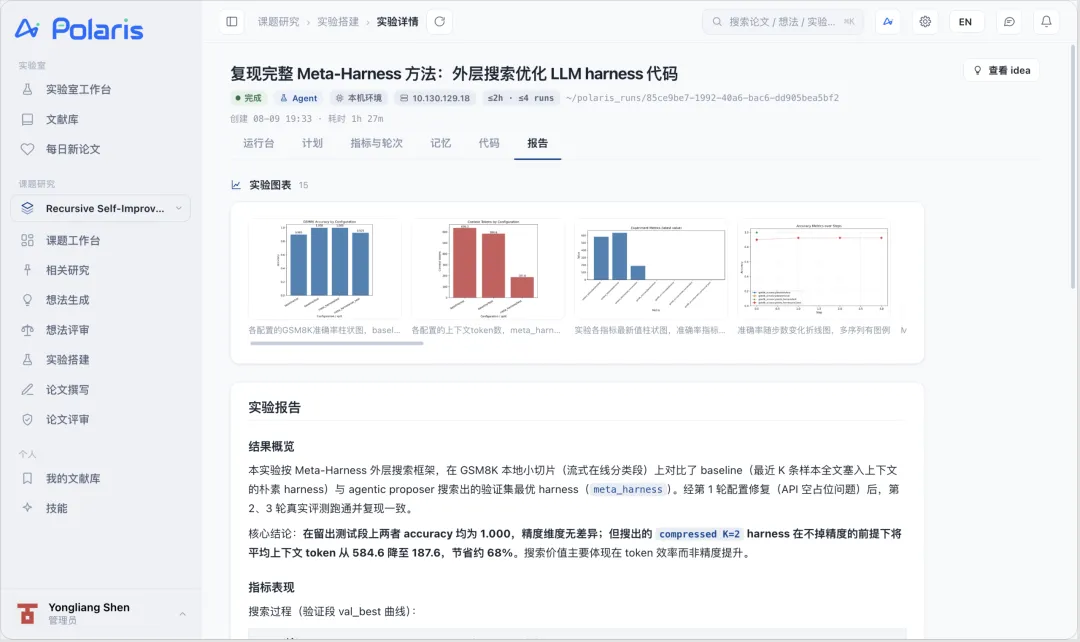Switch to 指标与轮次 tab

pyautogui.click(x=376, y=143)
